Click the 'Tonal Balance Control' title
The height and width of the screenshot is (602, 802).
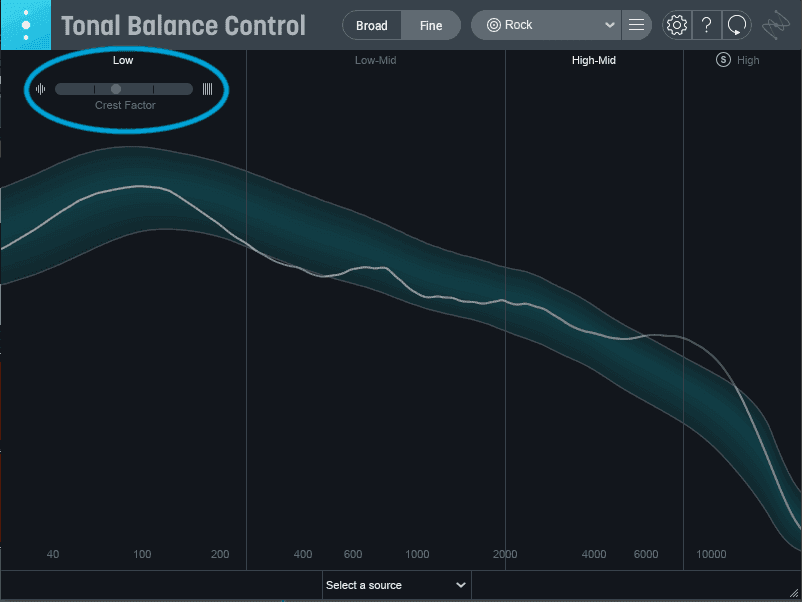click(183, 26)
